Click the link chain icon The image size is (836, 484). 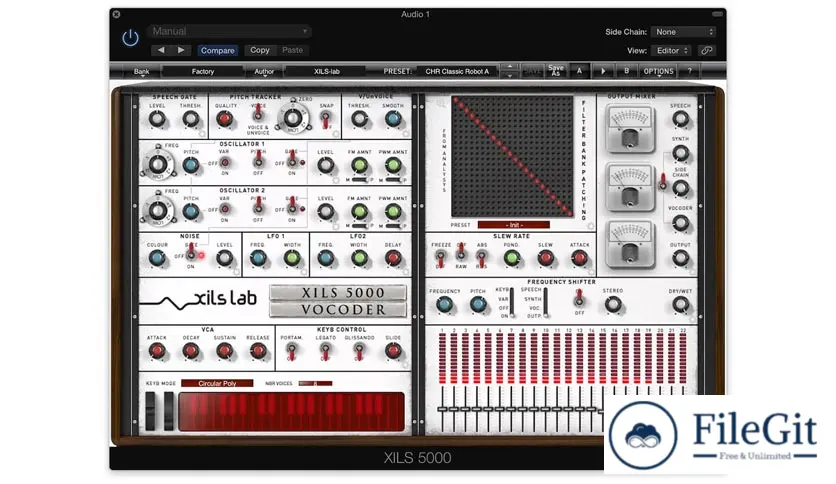[706, 51]
